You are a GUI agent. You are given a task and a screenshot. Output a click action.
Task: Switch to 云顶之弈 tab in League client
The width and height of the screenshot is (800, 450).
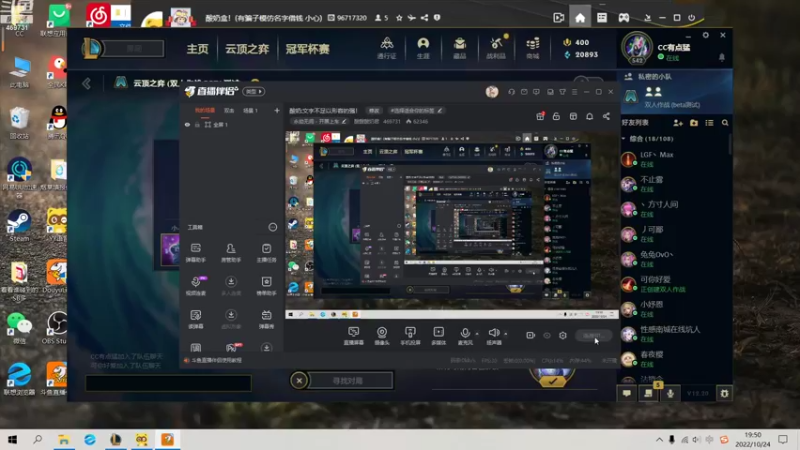247,49
